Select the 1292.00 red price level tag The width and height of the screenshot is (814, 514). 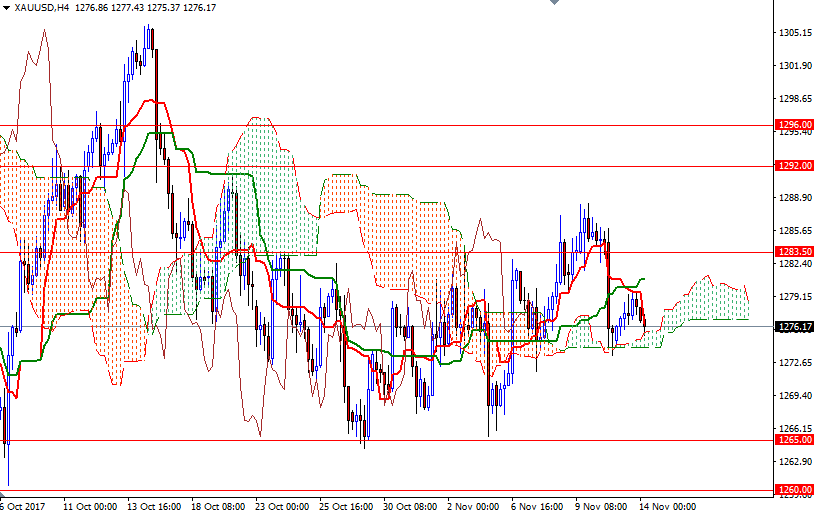pos(794,166)
